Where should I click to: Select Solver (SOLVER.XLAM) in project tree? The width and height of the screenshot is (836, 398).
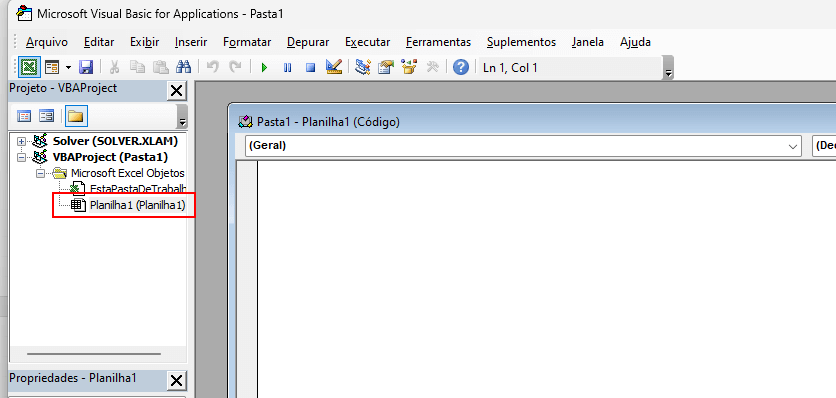point(115,141)
